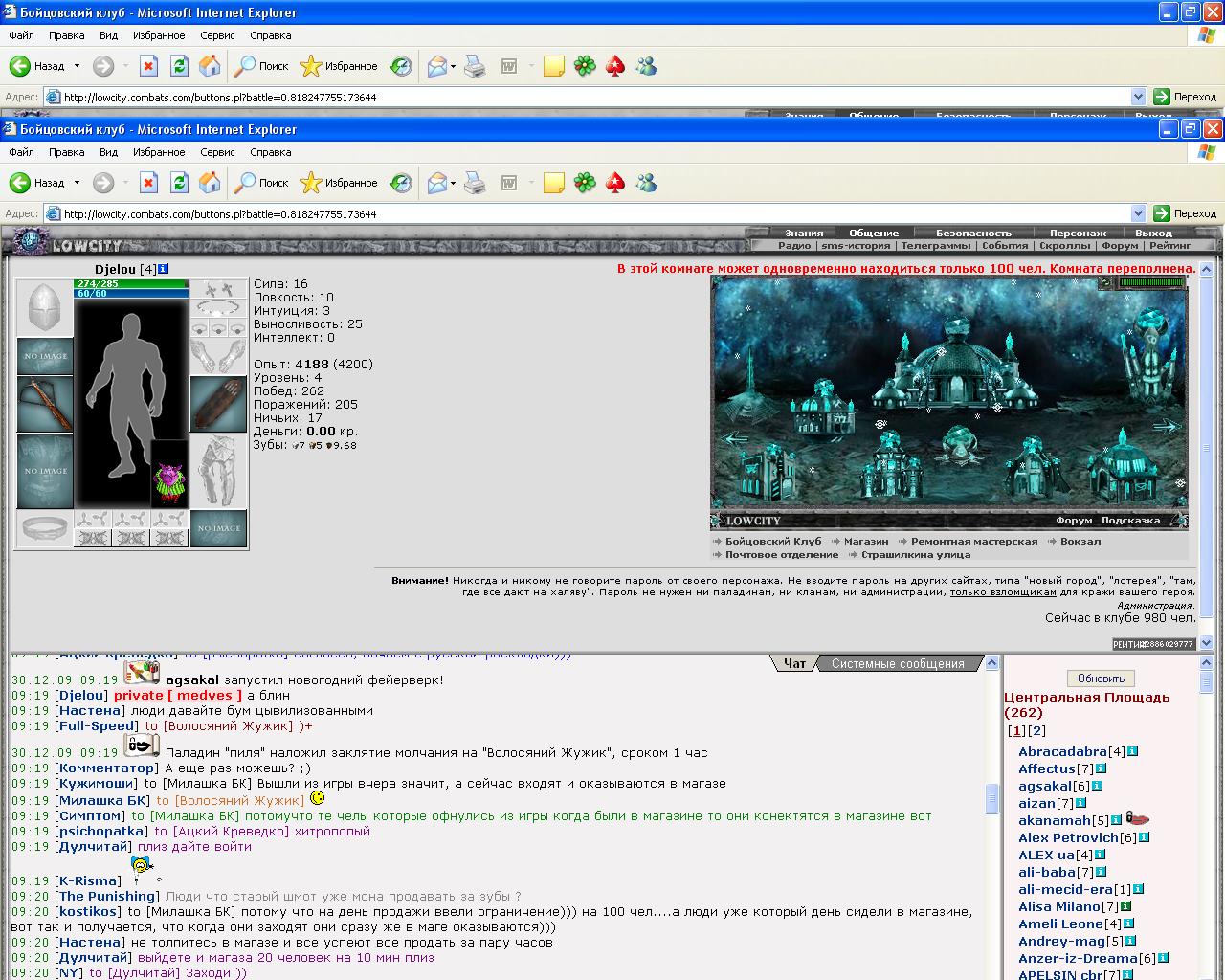Select the gloves equipment slot
Viewport: 1225px width, 980px height.
[x=218, y=356]
